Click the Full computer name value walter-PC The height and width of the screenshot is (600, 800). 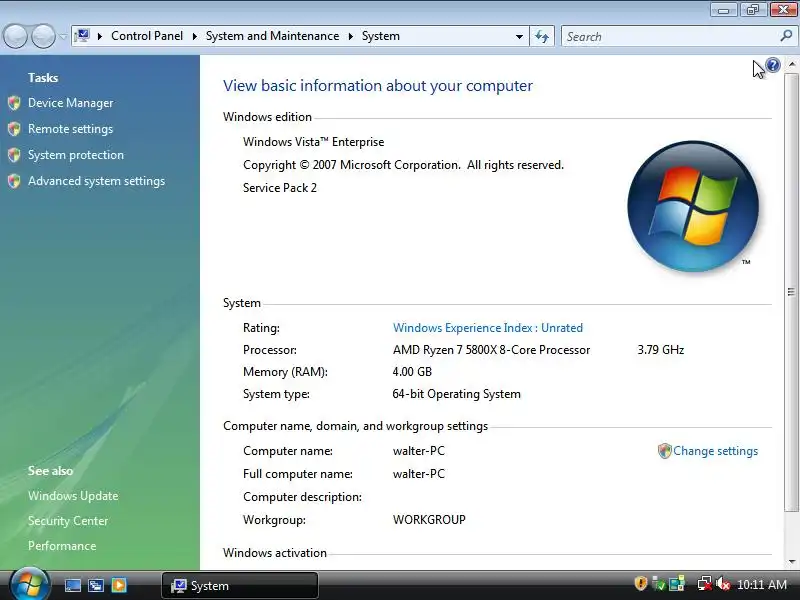pos(419,474)
